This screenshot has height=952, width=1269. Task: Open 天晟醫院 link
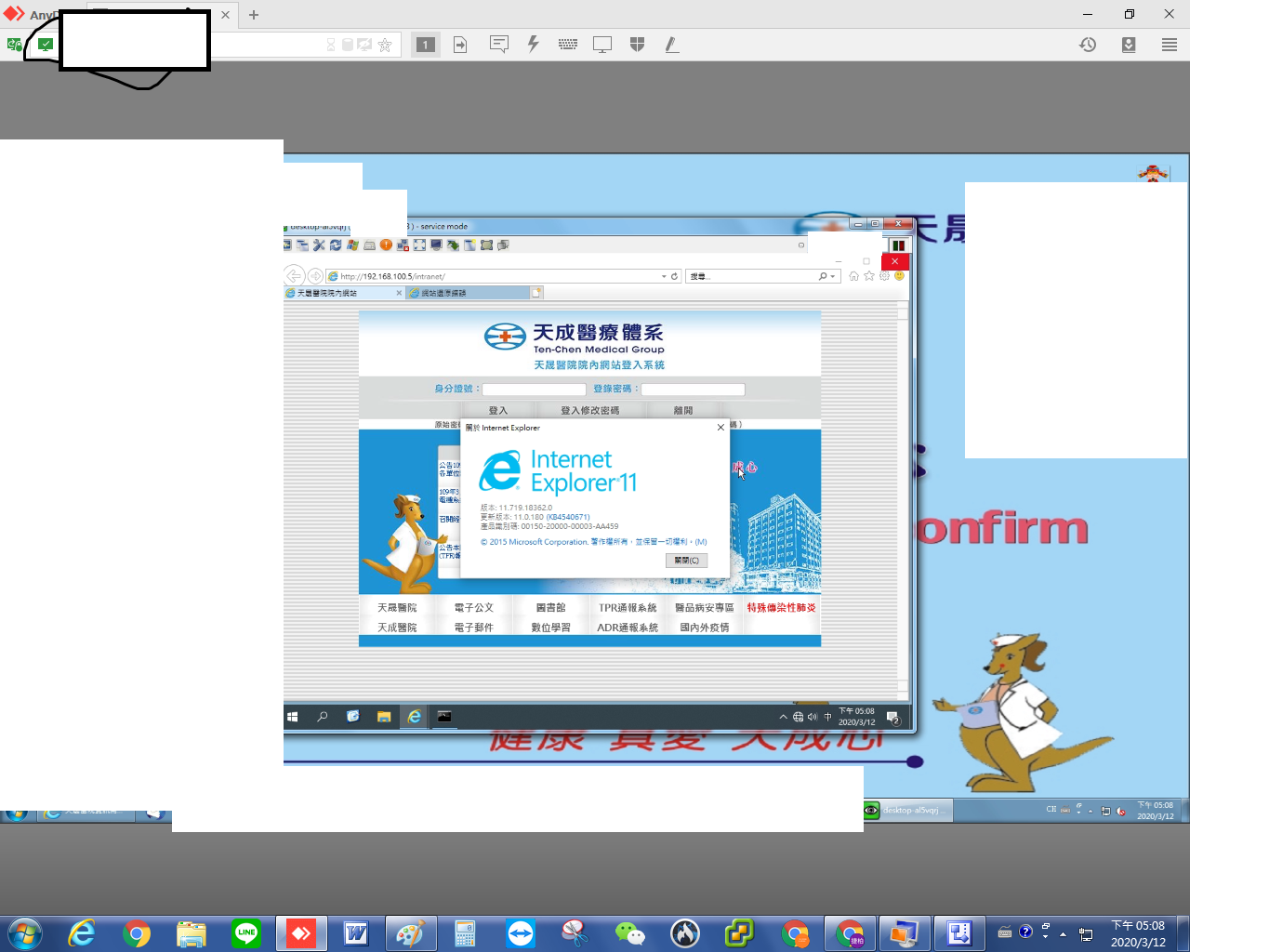[397, 607]
